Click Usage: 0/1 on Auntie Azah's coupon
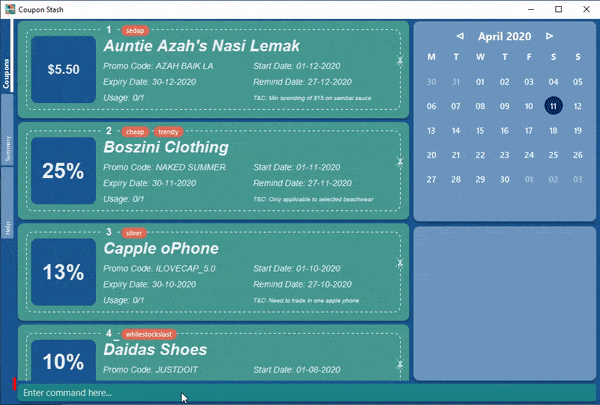This screenshot has width=600, height=405. coord(124,98)
